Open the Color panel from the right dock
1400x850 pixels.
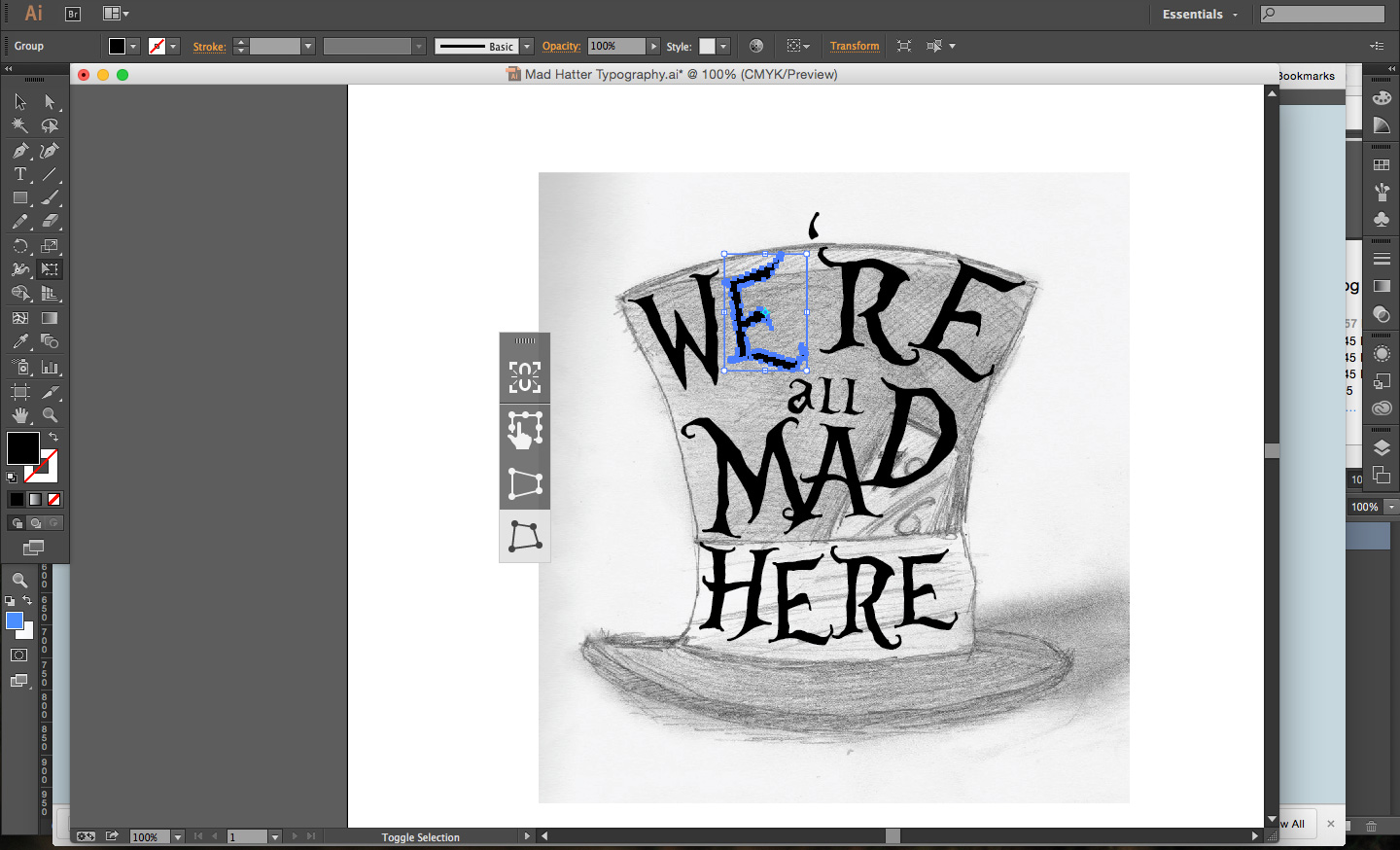pyautogui.click(x=1382, y=98)
